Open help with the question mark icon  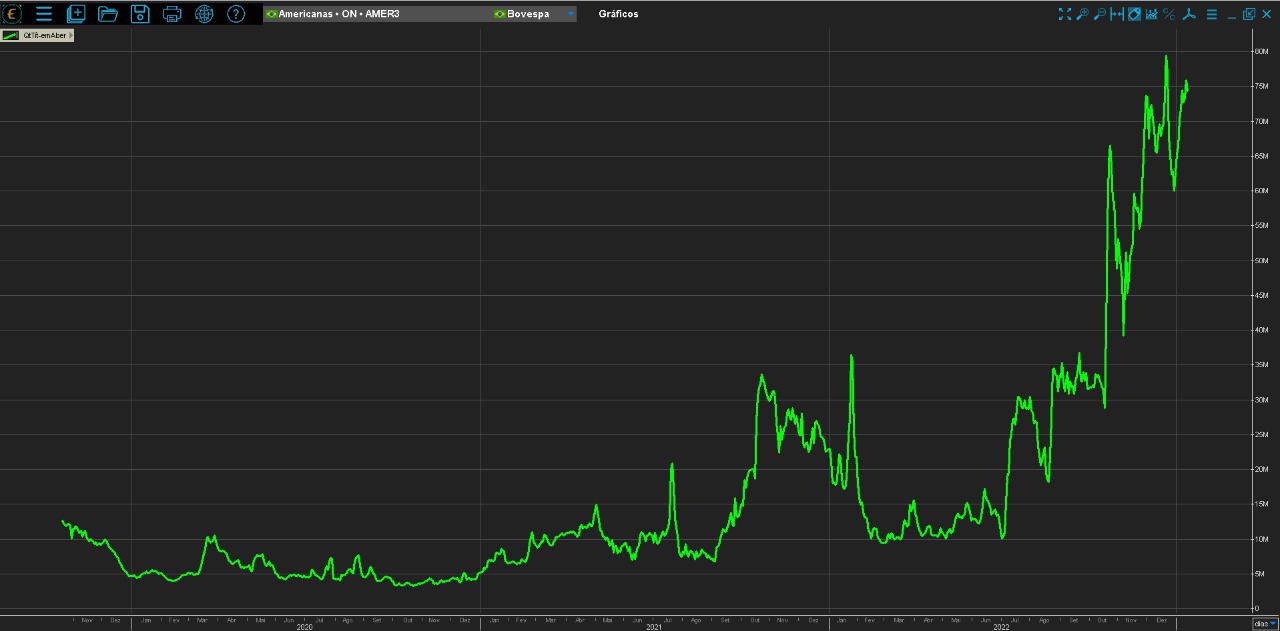coord(236,14)
